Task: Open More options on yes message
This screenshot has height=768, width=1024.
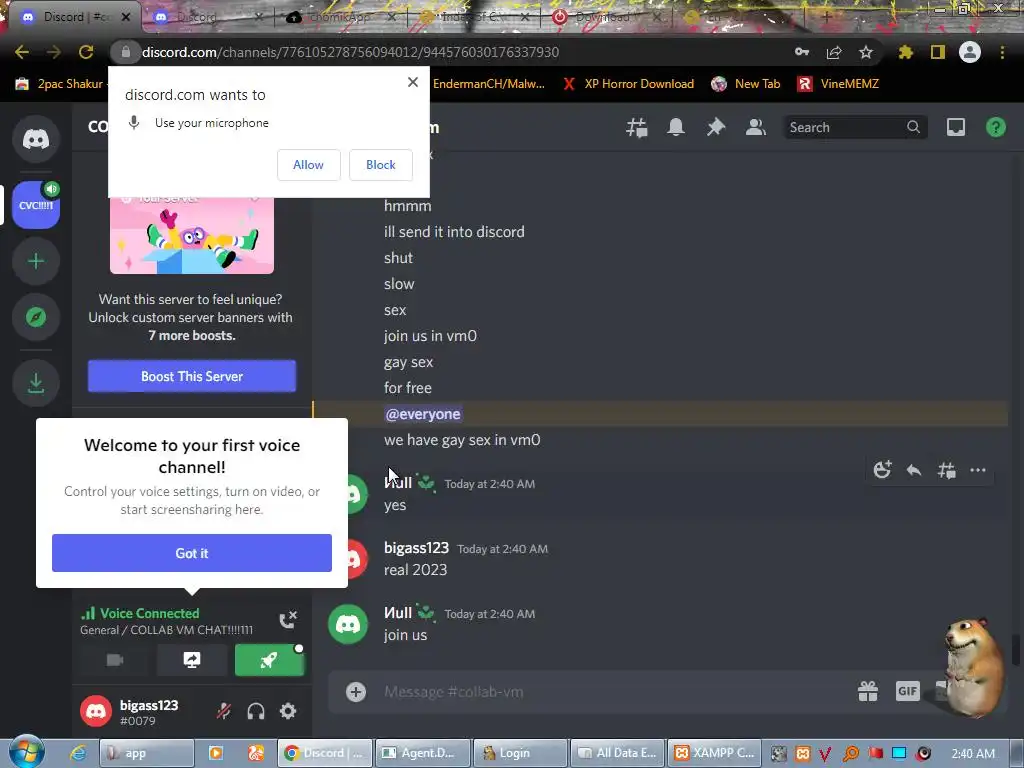Action: (978, 470)
